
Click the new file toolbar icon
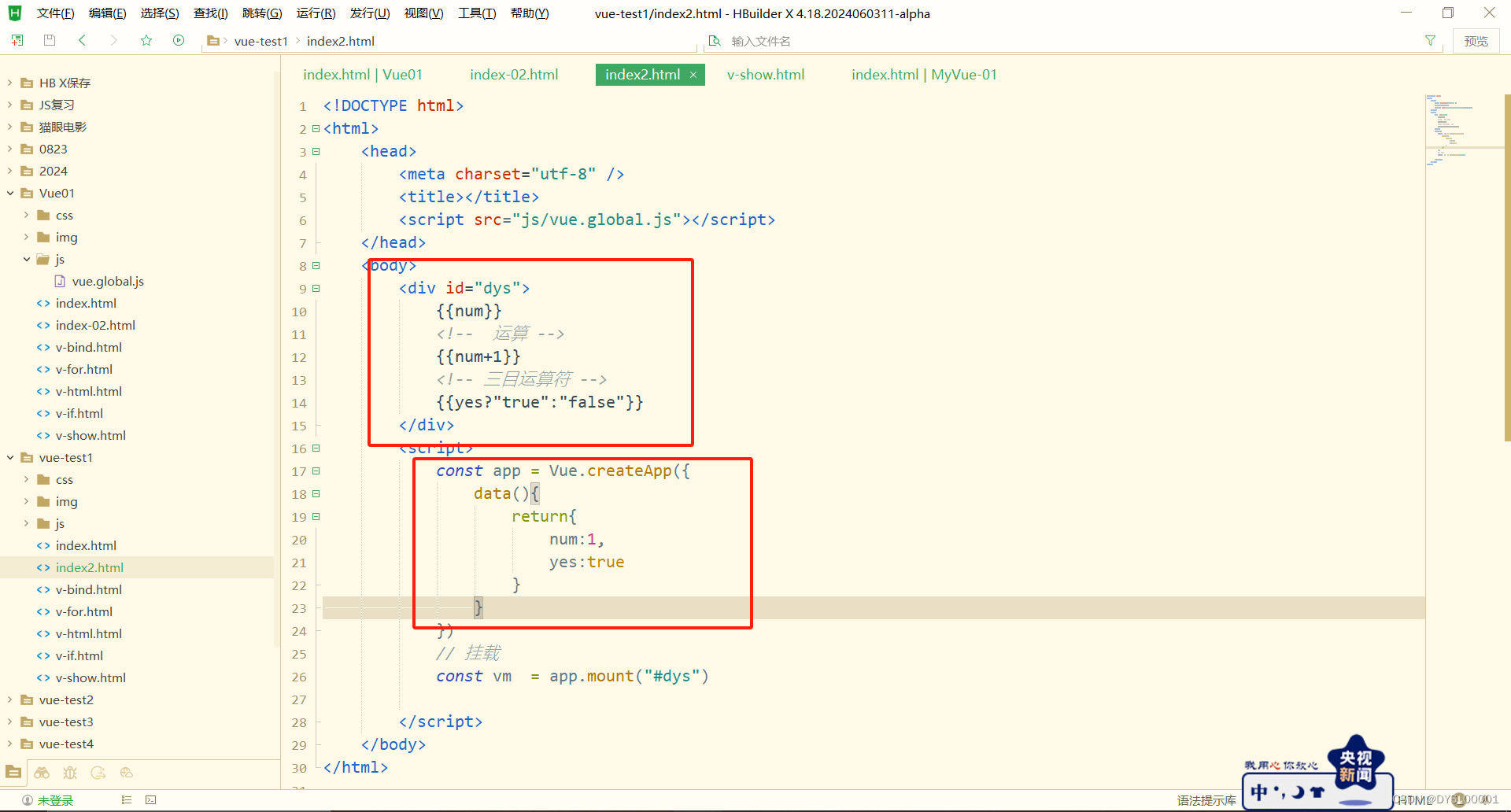[17, 40]
